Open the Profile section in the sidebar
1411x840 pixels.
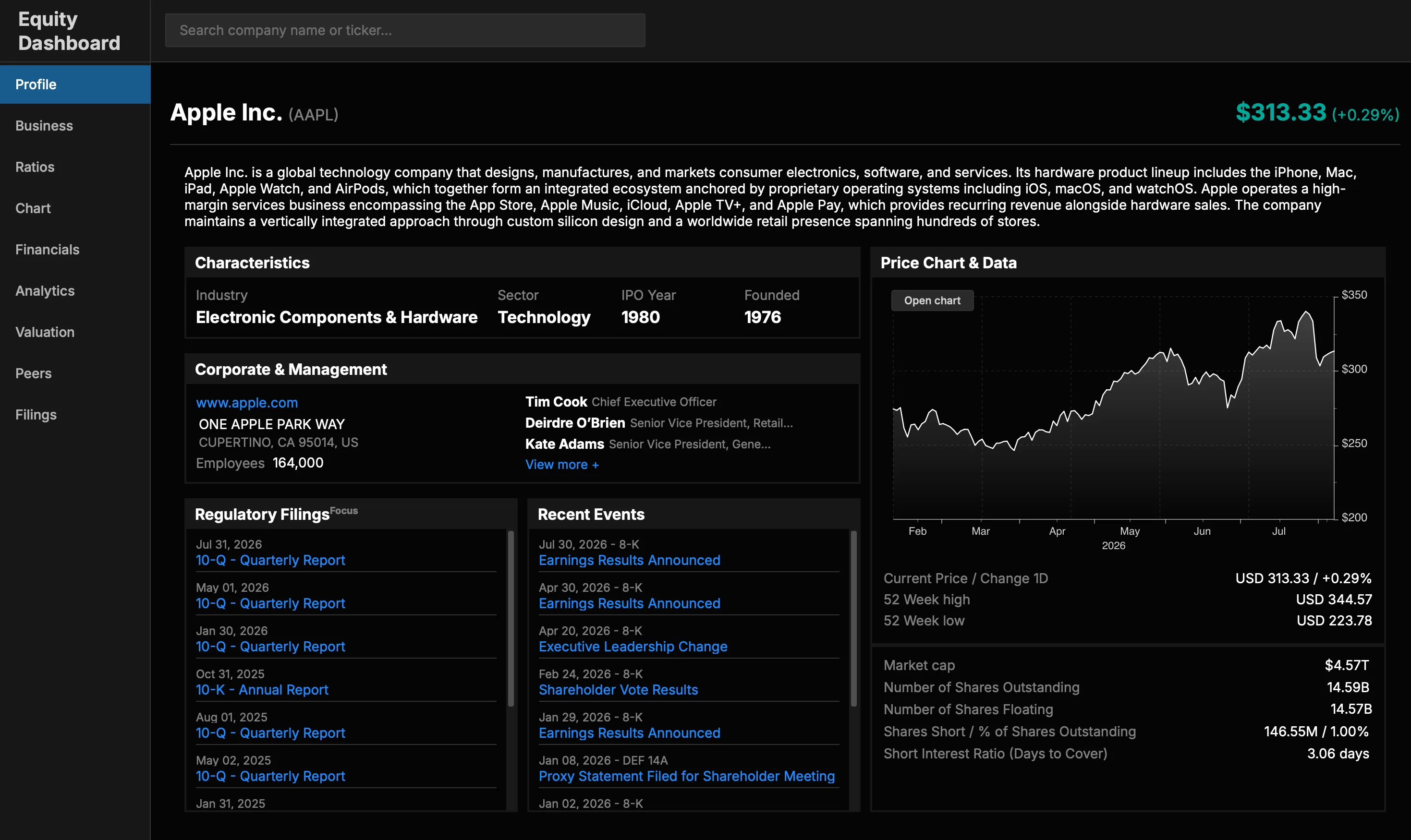click(75, 84)
